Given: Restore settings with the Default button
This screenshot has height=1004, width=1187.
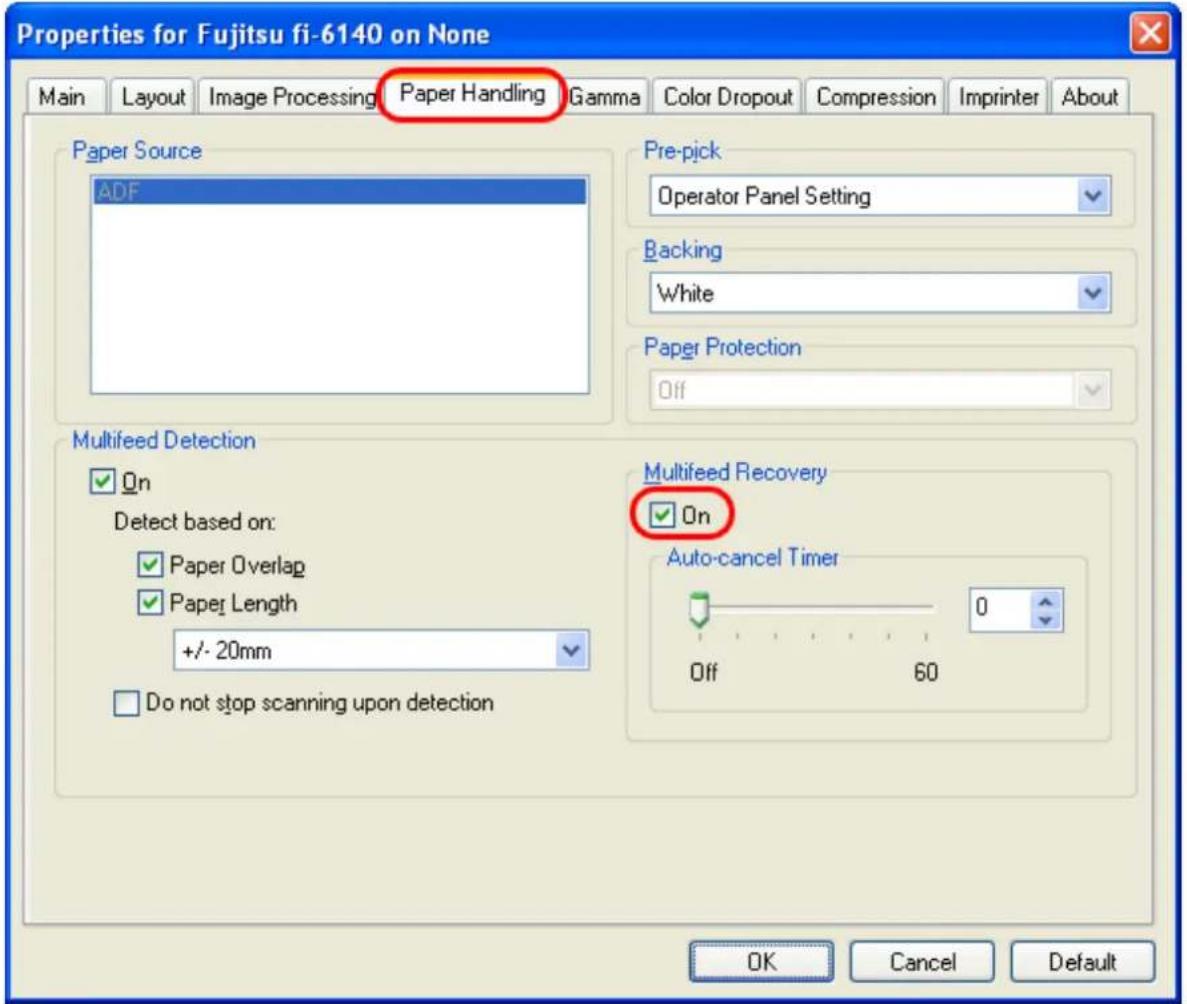Looking at the screenshot, I should pyautogui.click(x=1083, y=962).
